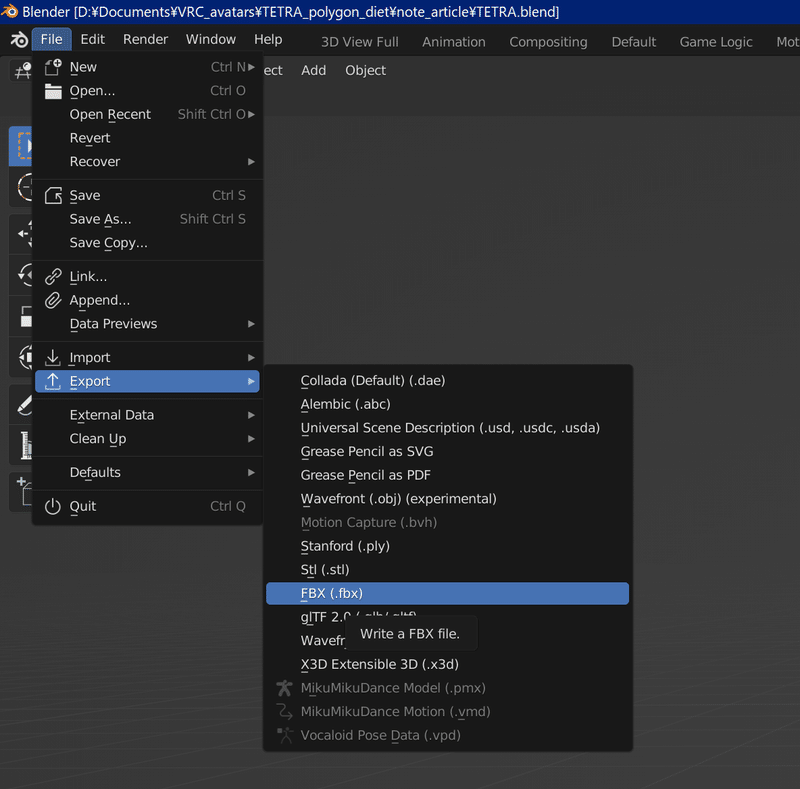Image resolution: width=800 pixels, height=789 pixels.
Task: Click the Quit power icon
Action: pos(53,506)
